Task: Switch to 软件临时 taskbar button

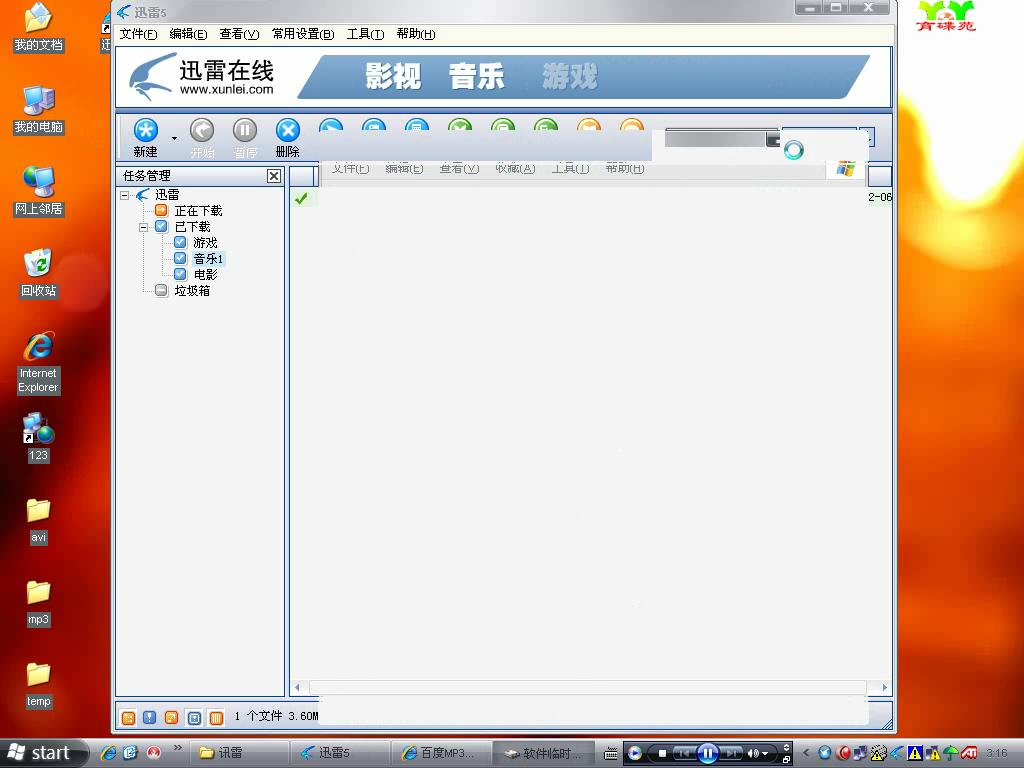Action: [x=543, y=753]
